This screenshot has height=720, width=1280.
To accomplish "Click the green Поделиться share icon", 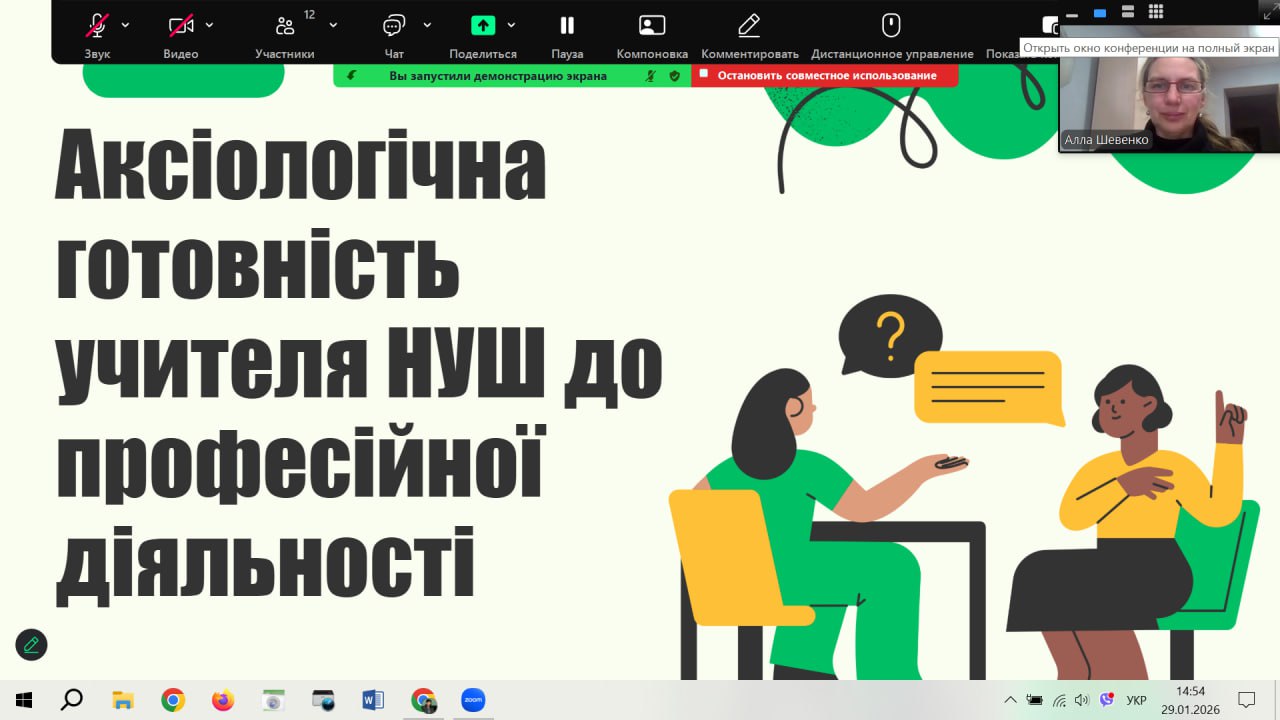I will pyautogui.click(x=483, y=26).
